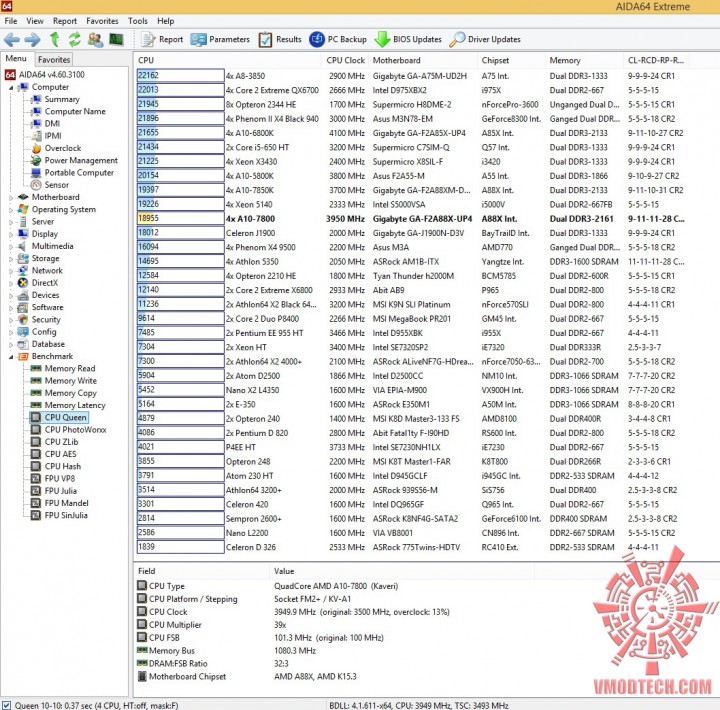Select the DMI tree item
This screenshot has height=710, width=720.
click(x=52, y=124)
